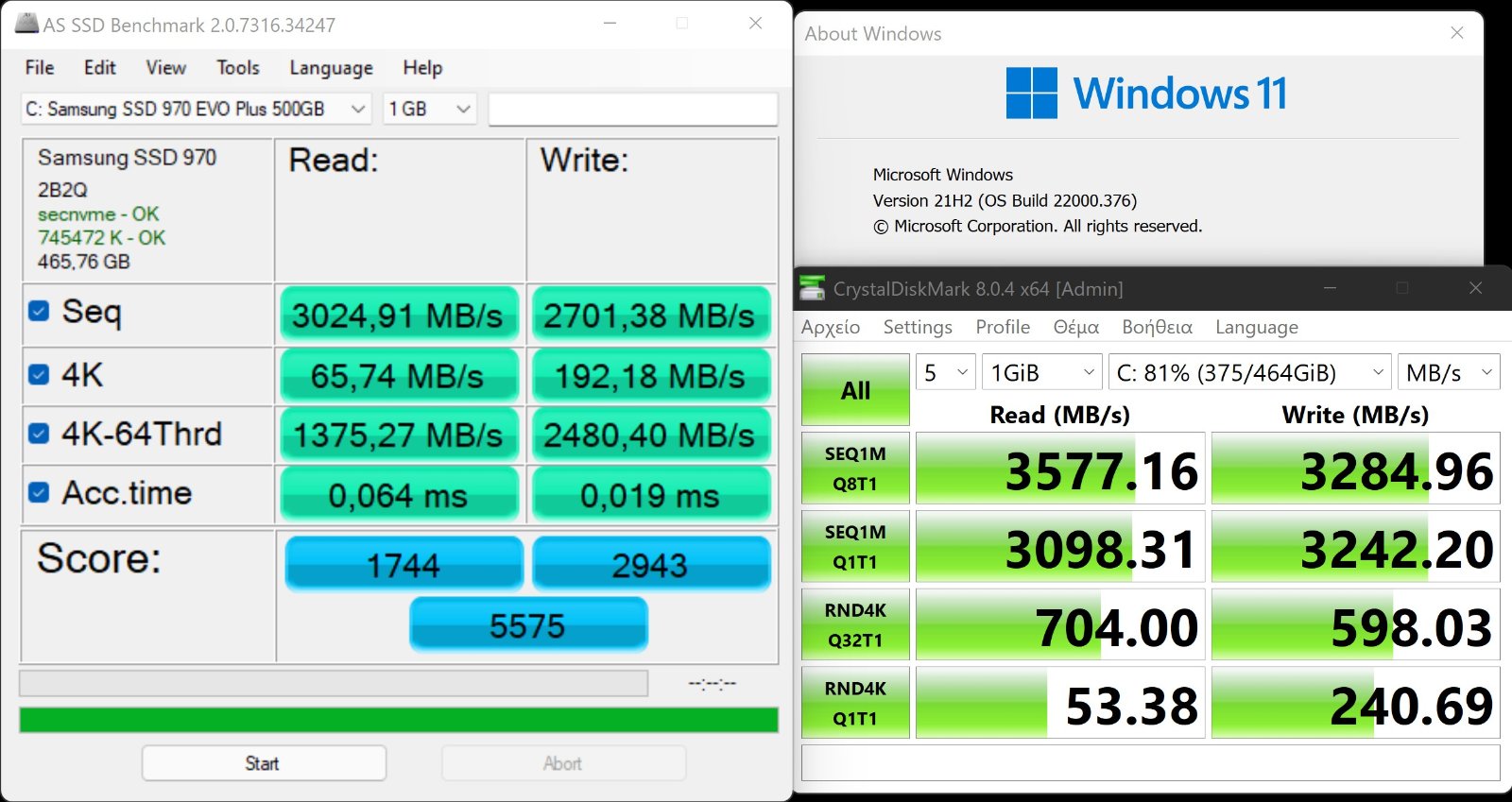Open the 1GiB test size dropdown in CrystalDiskMark
Image resolution: width=1512 pixels, height=802 pixels.
[1041, 373]
